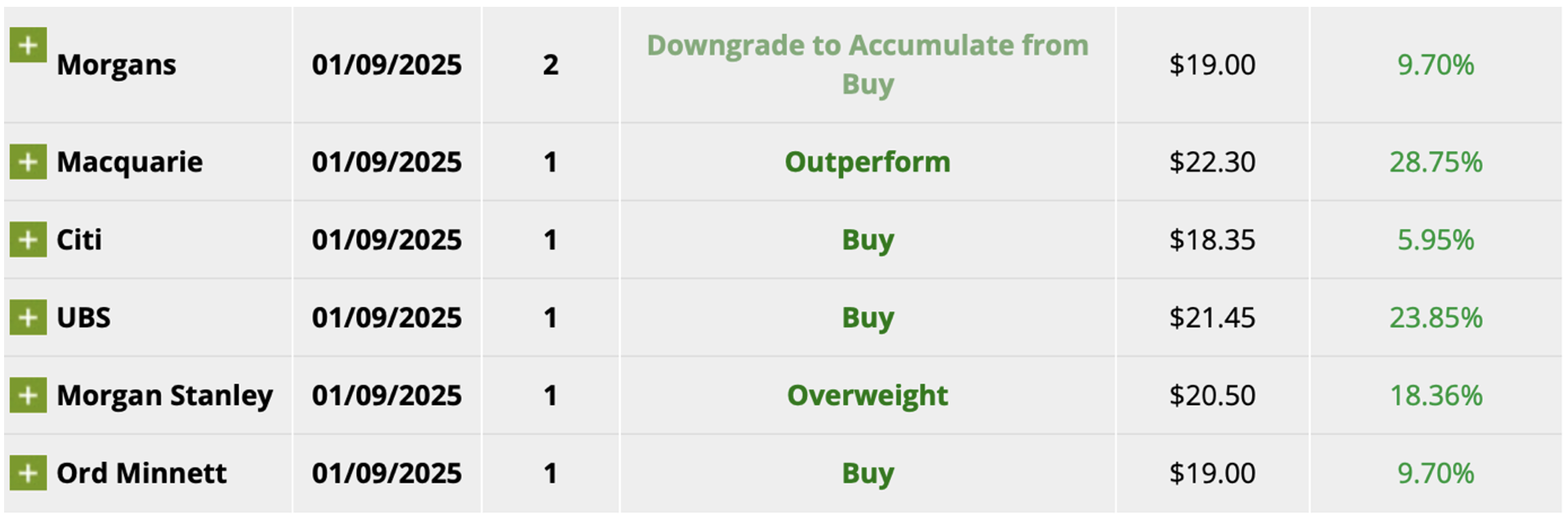Image resolution: width=1568 pixels, height=522 pixels.
Task: Expand the Ord Minnett row plus icon
Action: click(x=28, y=473)
